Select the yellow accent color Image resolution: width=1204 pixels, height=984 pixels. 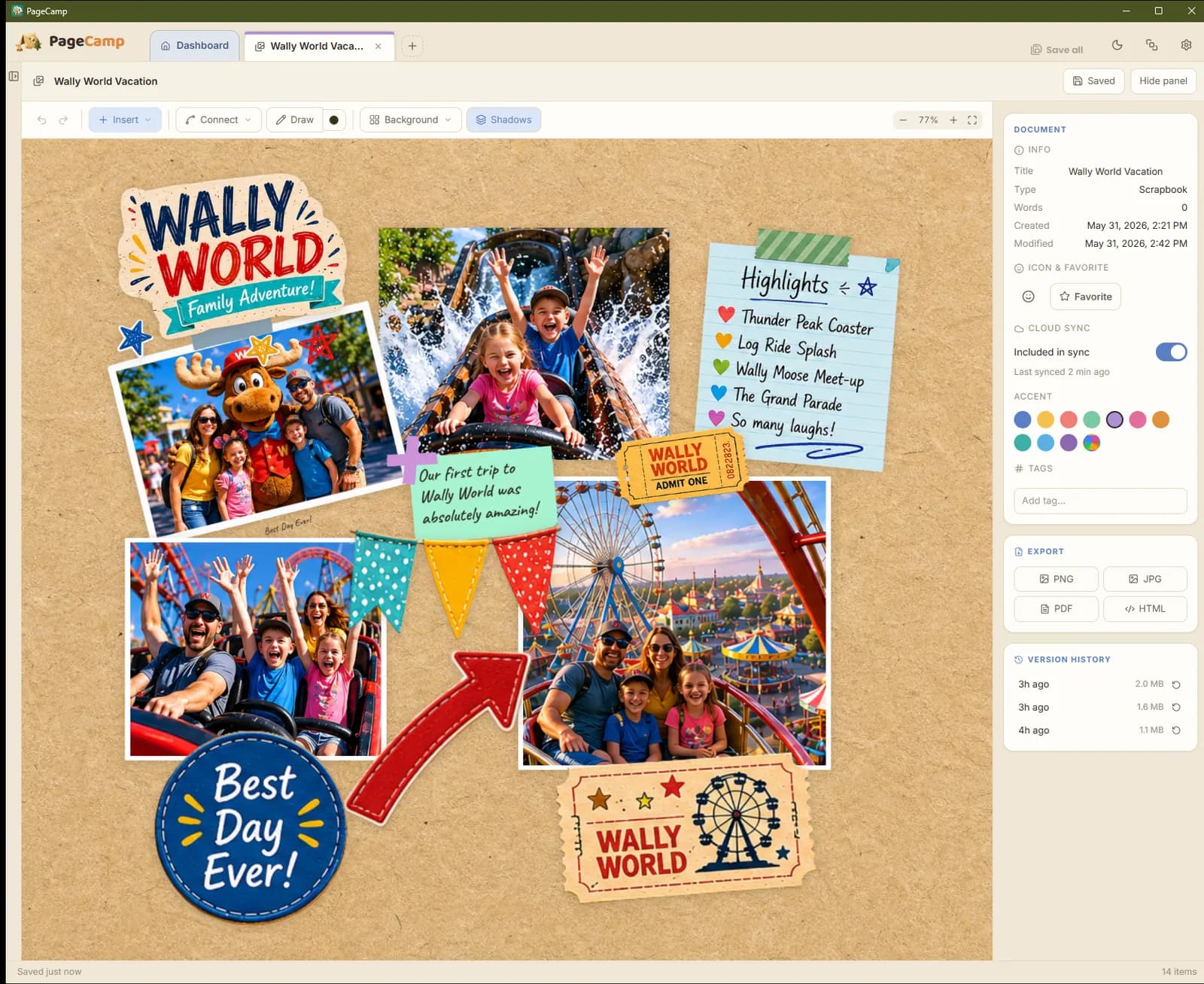1045,419
